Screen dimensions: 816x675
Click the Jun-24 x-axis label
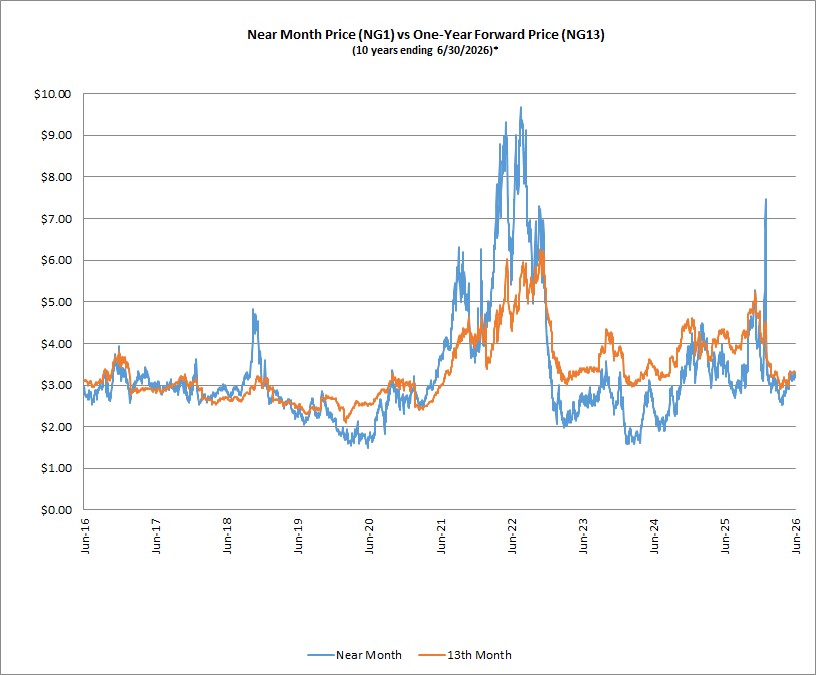click(654, 536)
